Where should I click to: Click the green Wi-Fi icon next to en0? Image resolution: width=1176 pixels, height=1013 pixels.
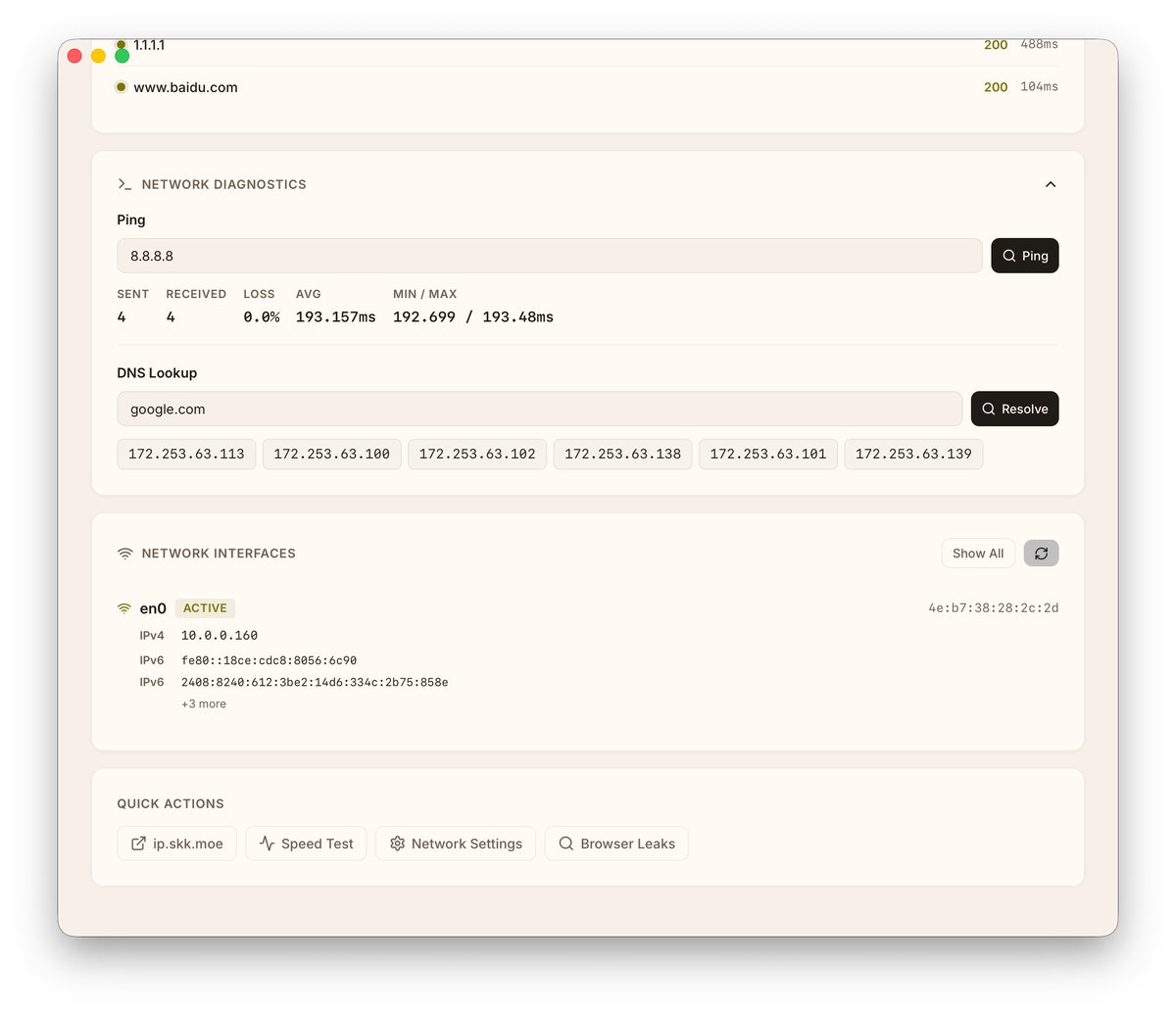[124, 608]
